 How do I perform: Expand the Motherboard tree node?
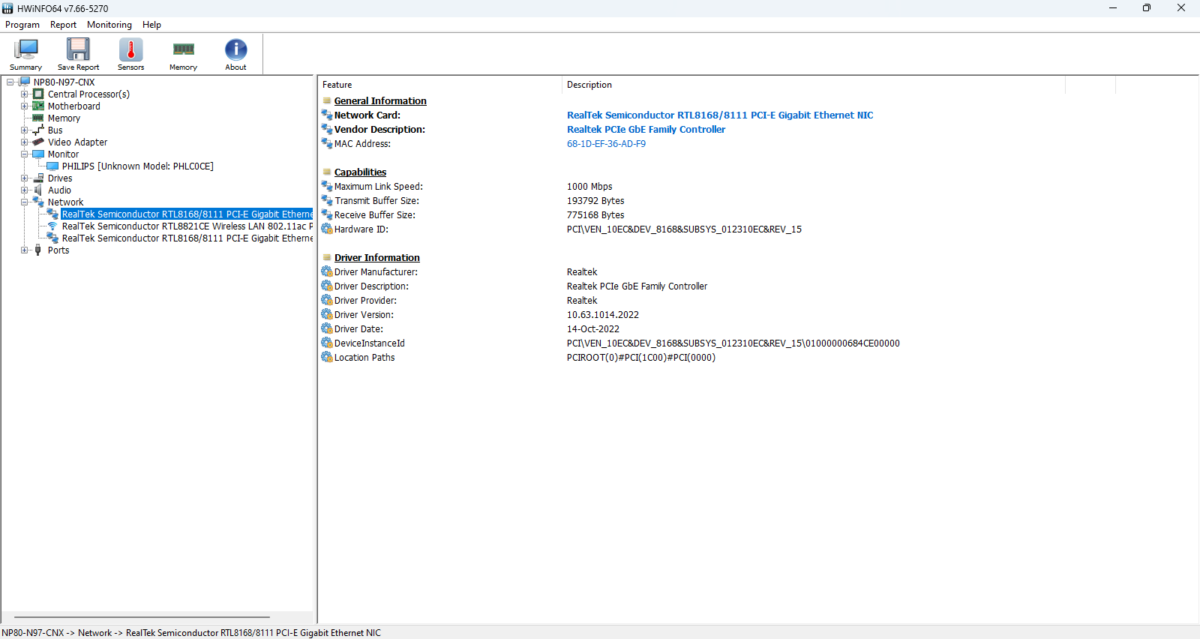coord(24,106)
